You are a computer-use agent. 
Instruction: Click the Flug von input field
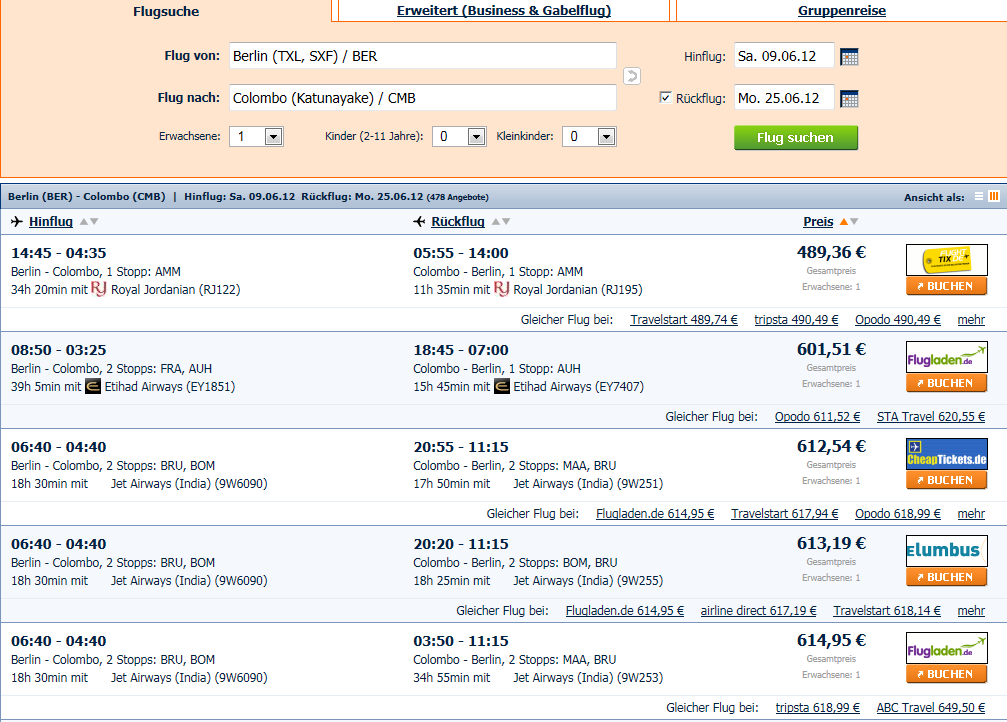423,56
